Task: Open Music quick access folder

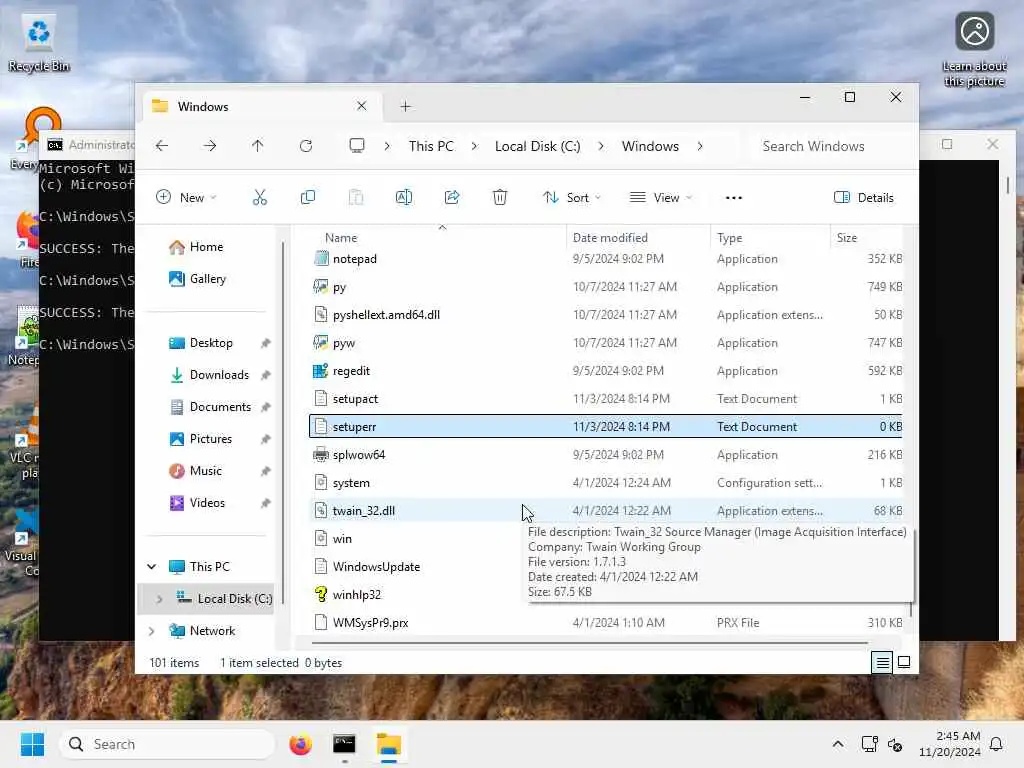Action: pyautogui.click(x=206, y=471)
